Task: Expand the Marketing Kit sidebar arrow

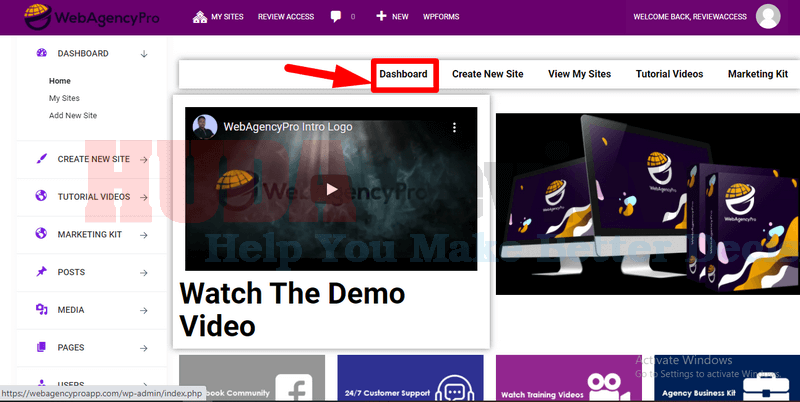Action: 144,235
